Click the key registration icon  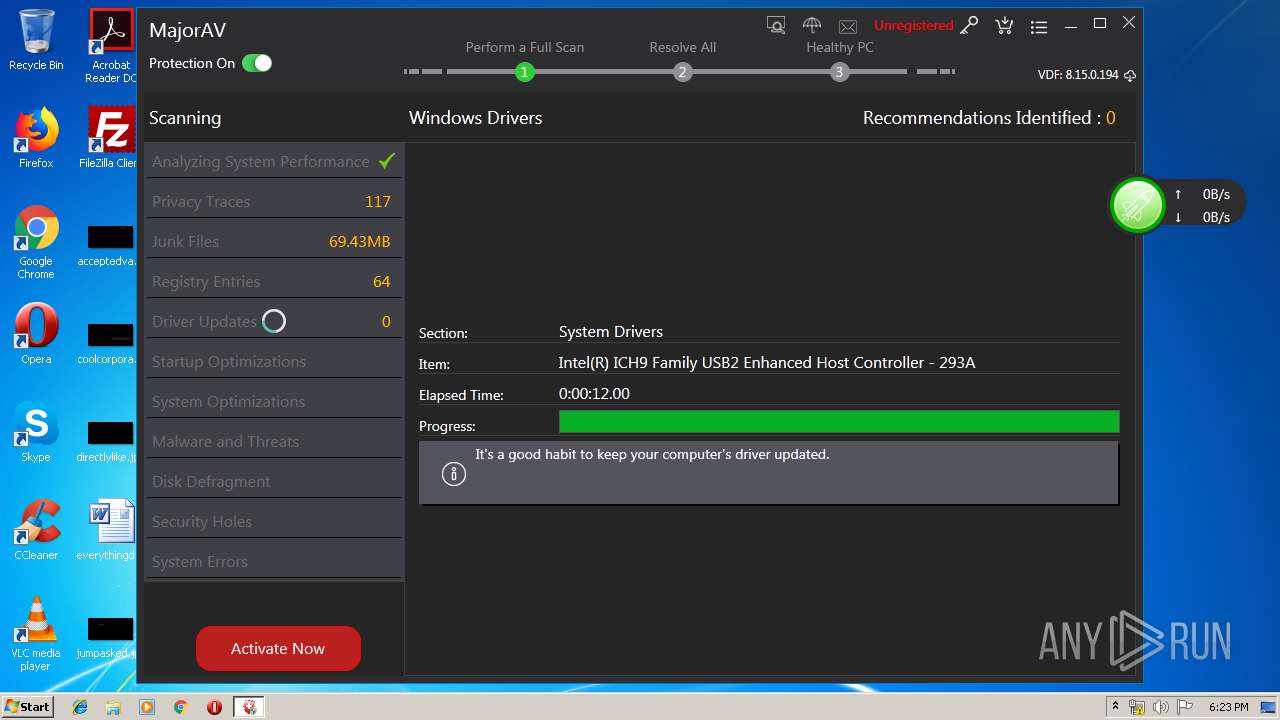pyautogui.click(x=969, y=25)
